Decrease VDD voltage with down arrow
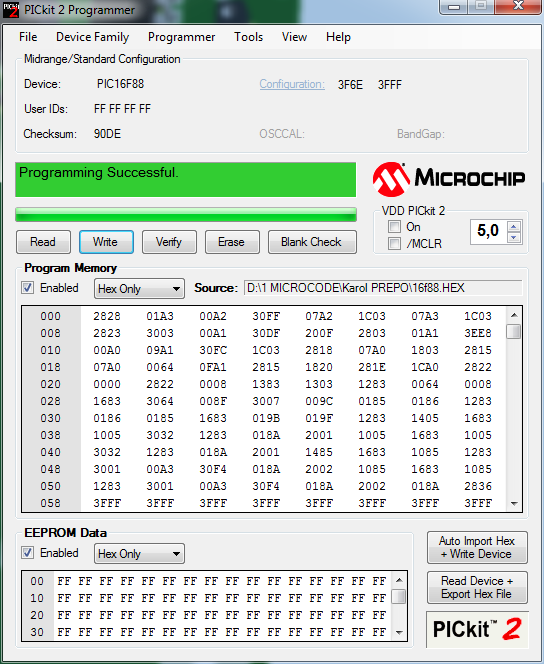Image resolution: width=544 pixels, height=664 pixels. tap(514, 238)
